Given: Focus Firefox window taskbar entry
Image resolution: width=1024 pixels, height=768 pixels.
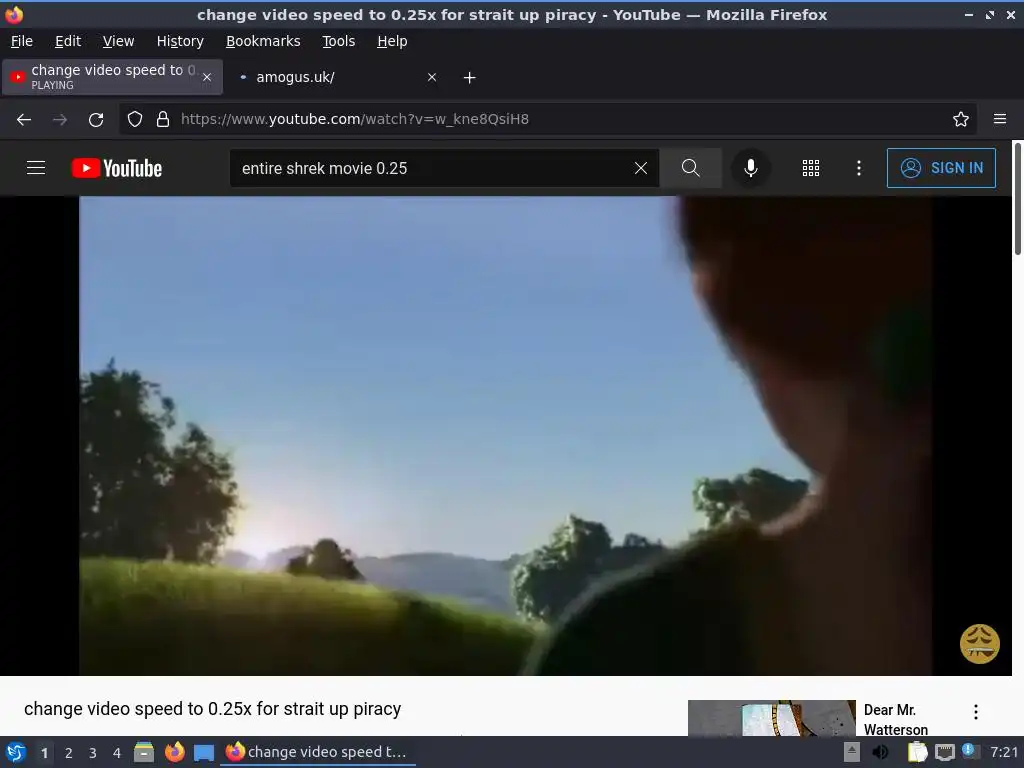Looking at the screenshot, I should pos(318,752).
